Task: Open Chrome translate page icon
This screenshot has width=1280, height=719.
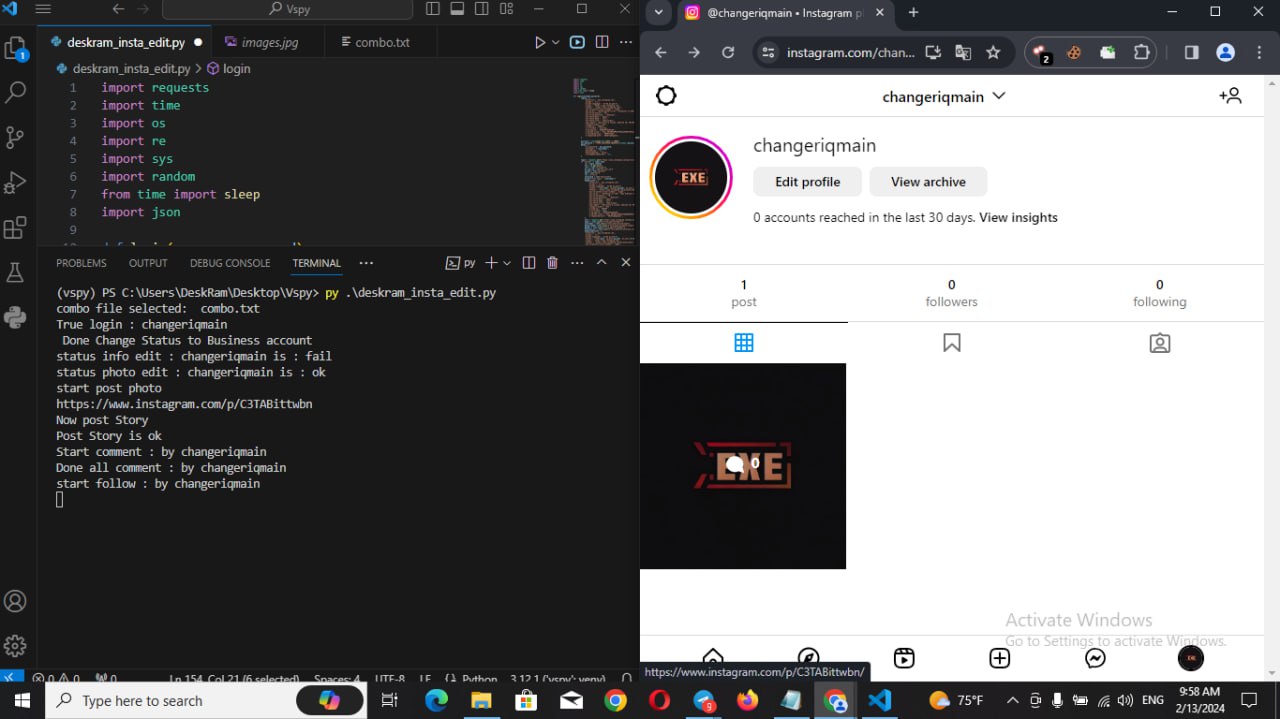Action: point(963,53)
